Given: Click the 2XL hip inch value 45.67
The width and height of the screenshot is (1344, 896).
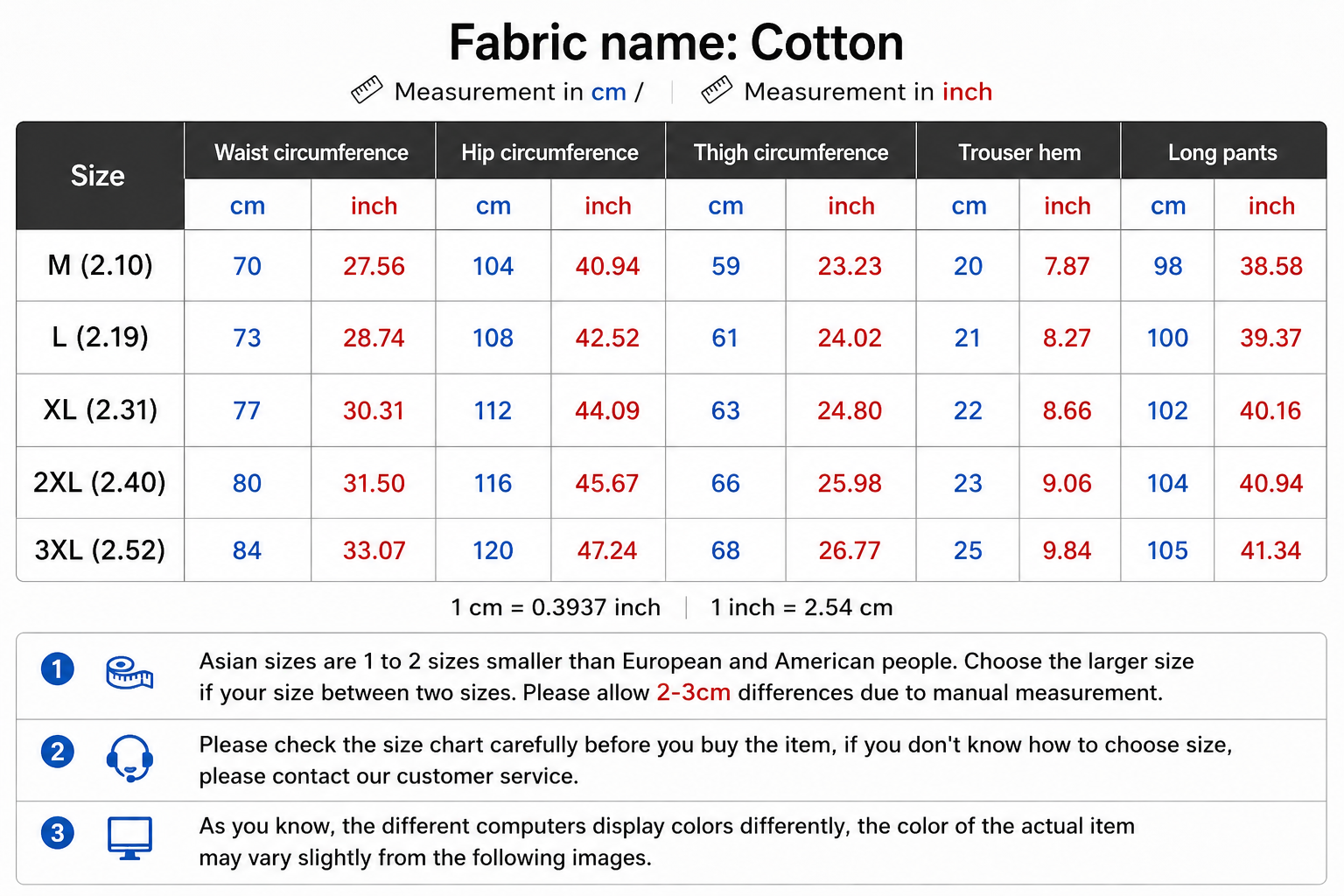Looking at the screenshot, I should [x=607, y=483].
